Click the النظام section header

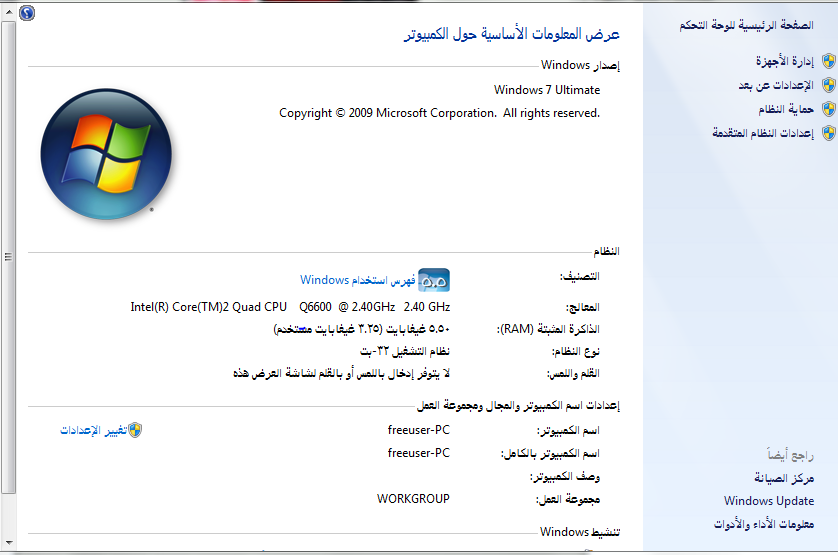click(607, 251)
